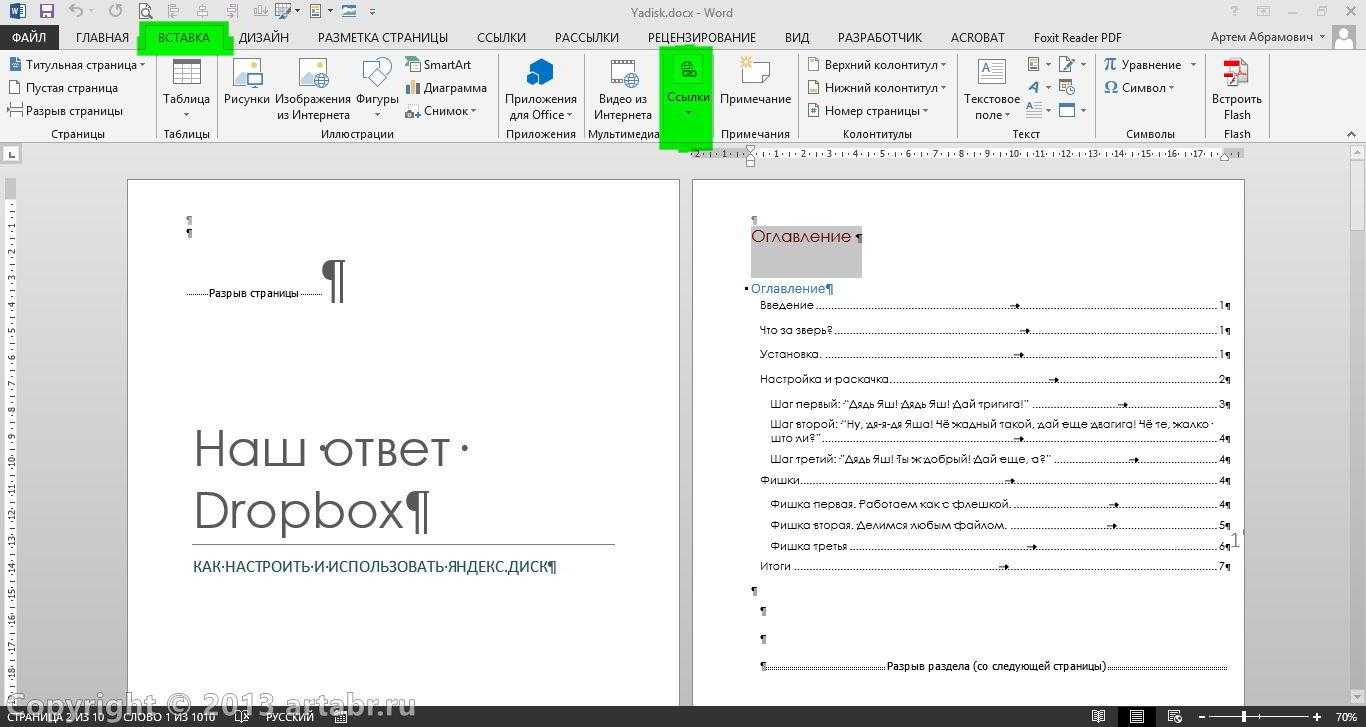Add a comment with Примечание
The width and height of the screenshot is (1366, 727).
coord(755,82)
